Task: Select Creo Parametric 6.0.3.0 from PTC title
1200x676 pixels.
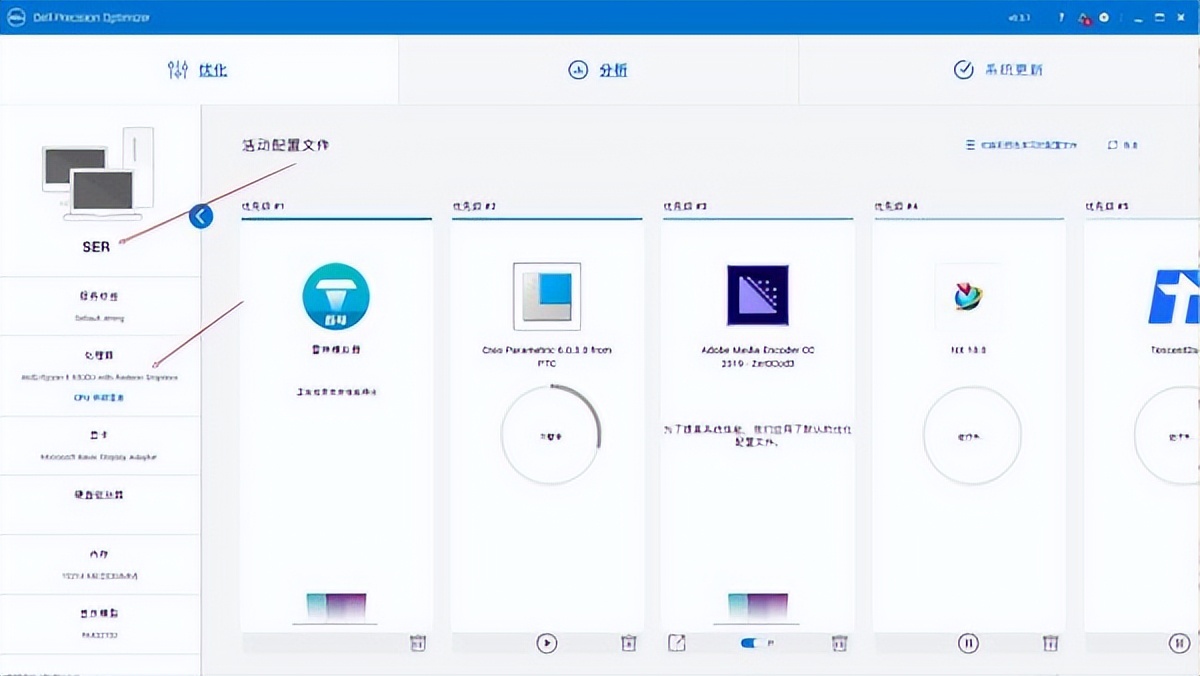Action: click(547, 356)
